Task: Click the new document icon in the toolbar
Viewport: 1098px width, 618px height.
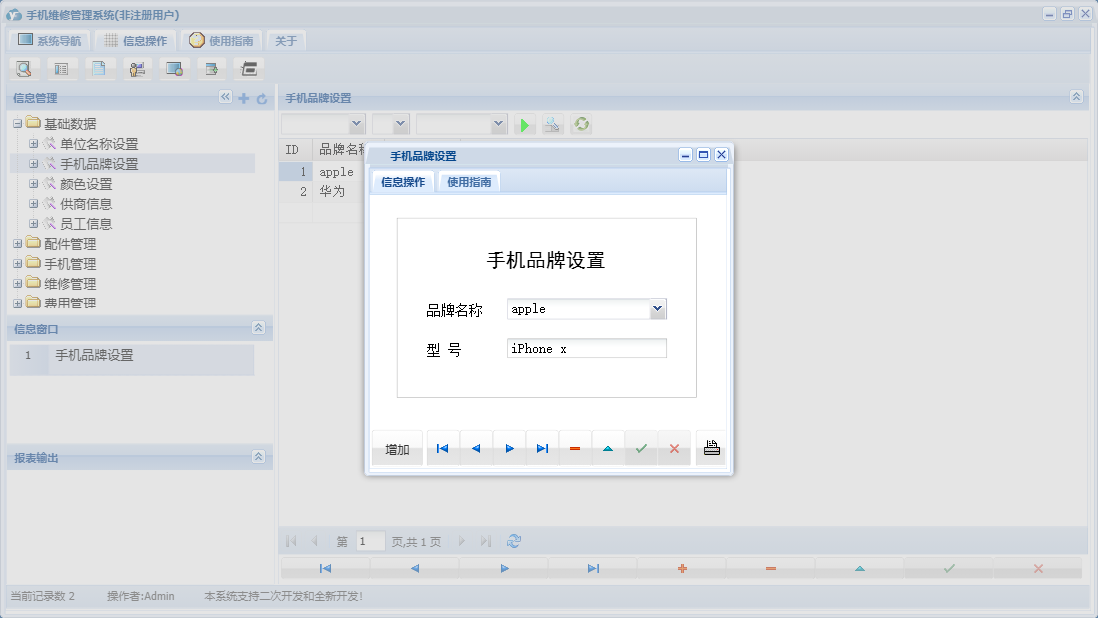Action: (99, 68)
